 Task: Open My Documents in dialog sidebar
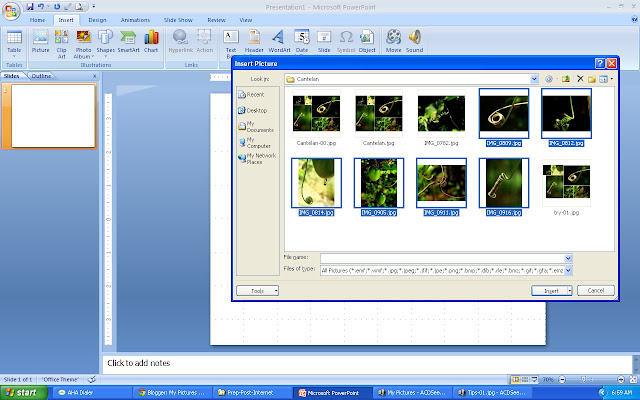click(x=256, y=127)
